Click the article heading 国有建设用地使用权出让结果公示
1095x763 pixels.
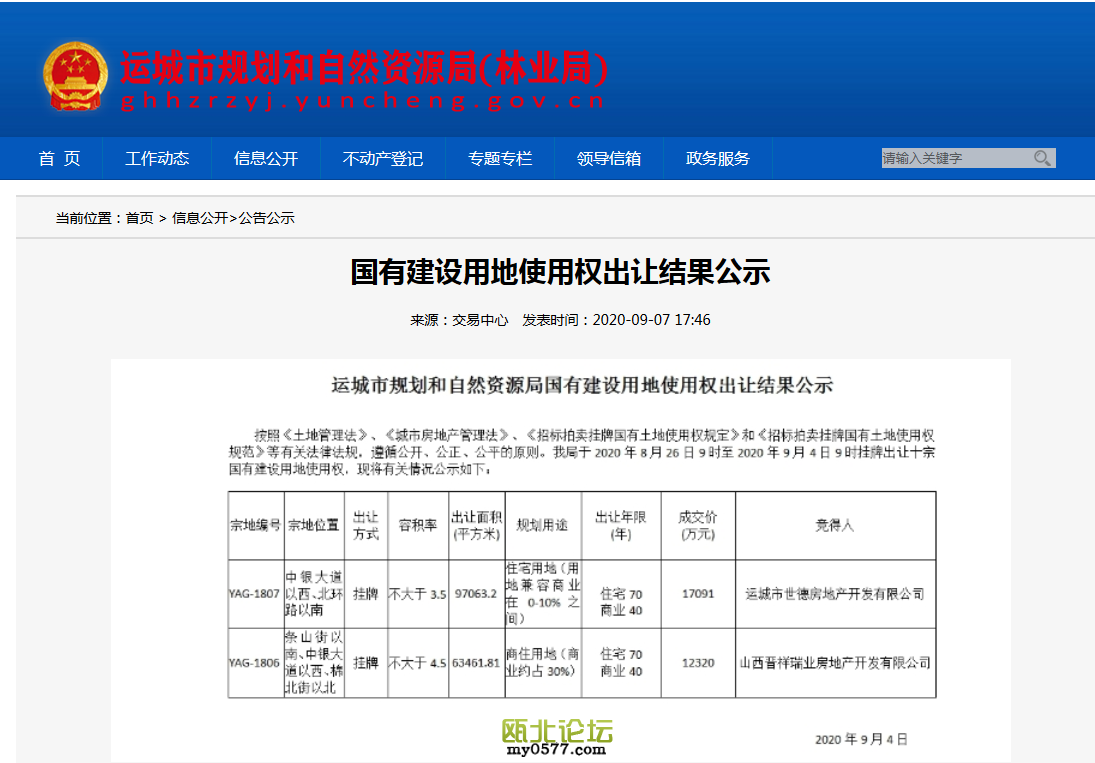point(560,272)
